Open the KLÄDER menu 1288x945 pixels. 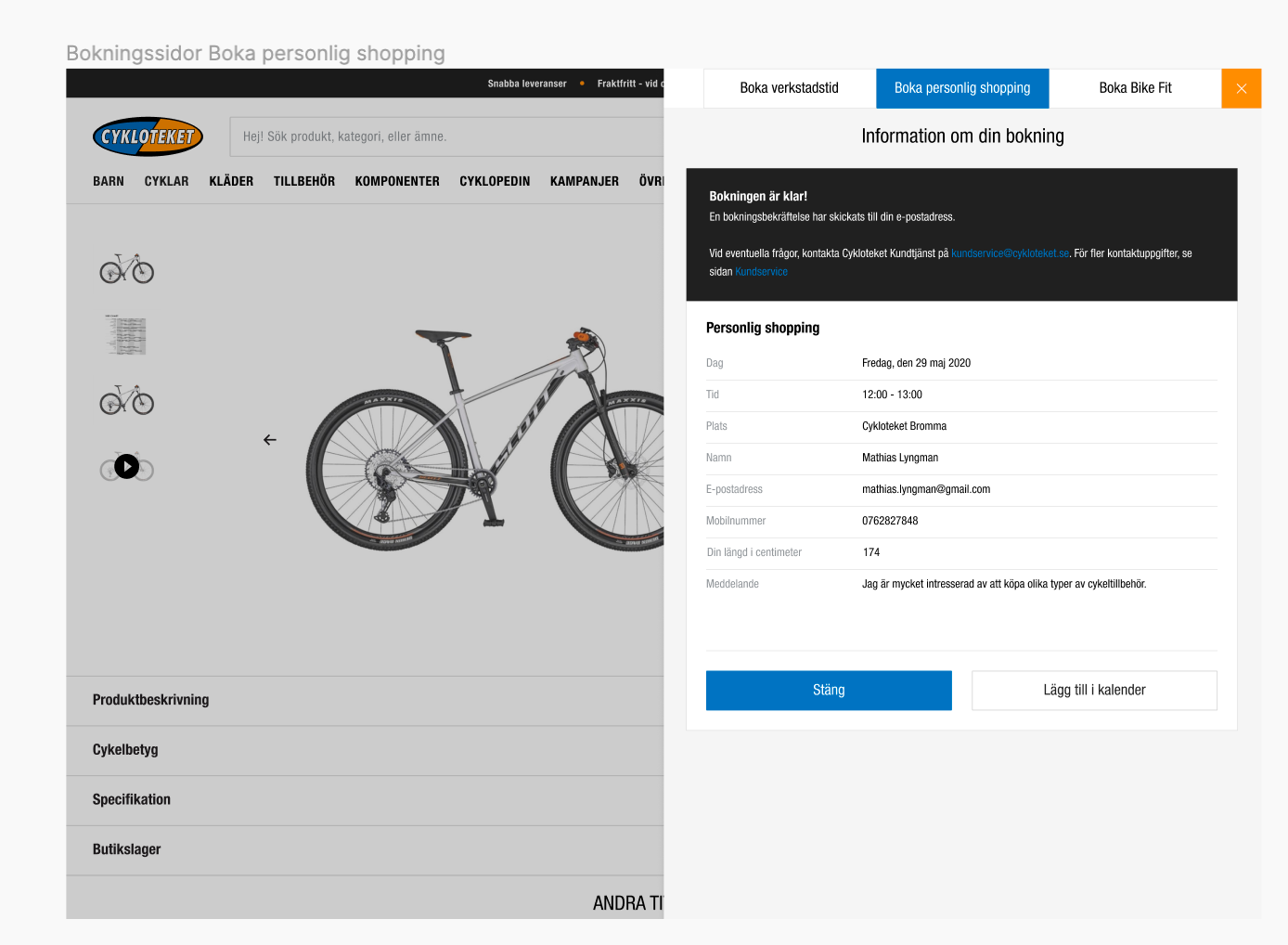(x=231, y=181)
